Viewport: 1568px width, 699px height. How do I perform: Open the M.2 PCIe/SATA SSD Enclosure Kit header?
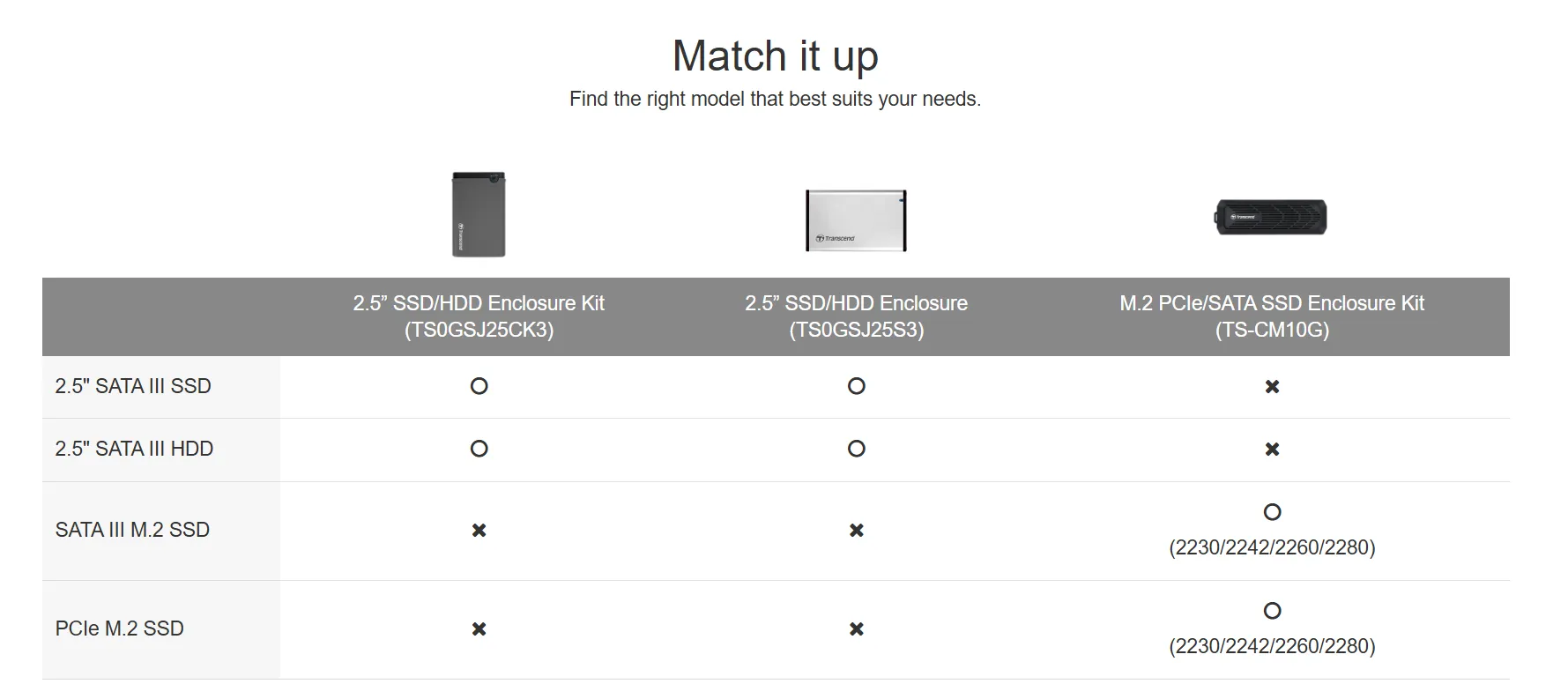(1271, 316)
